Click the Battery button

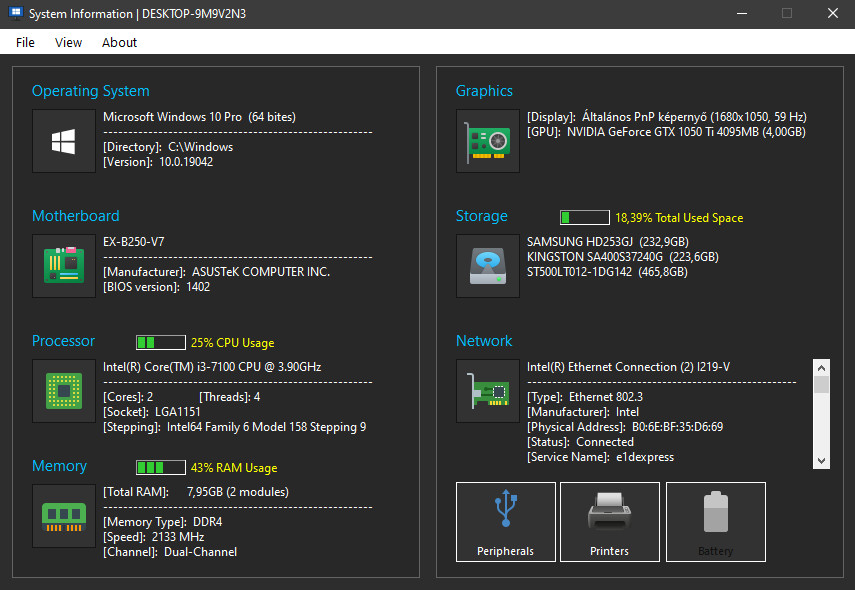[716, 522]
